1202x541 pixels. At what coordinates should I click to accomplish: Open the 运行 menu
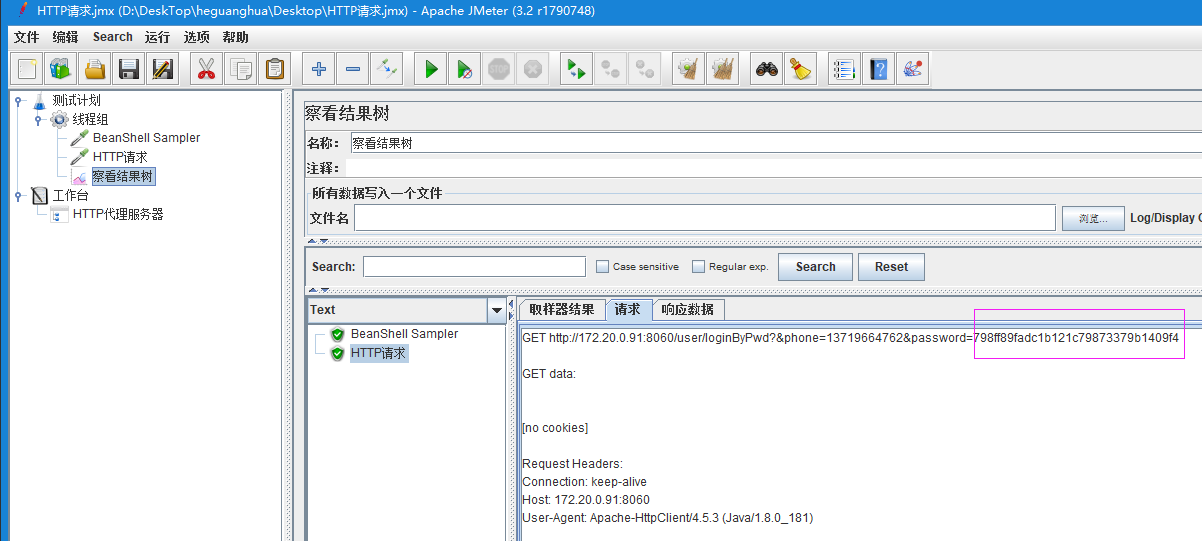(x=157, y=37)
